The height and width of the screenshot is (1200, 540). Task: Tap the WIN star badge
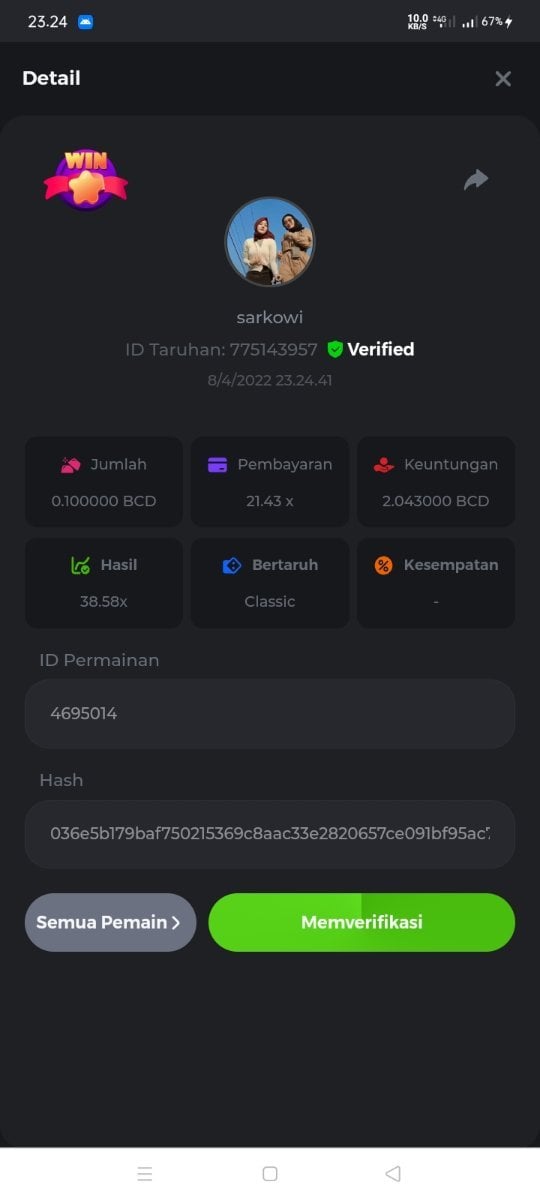click(85, 179)
